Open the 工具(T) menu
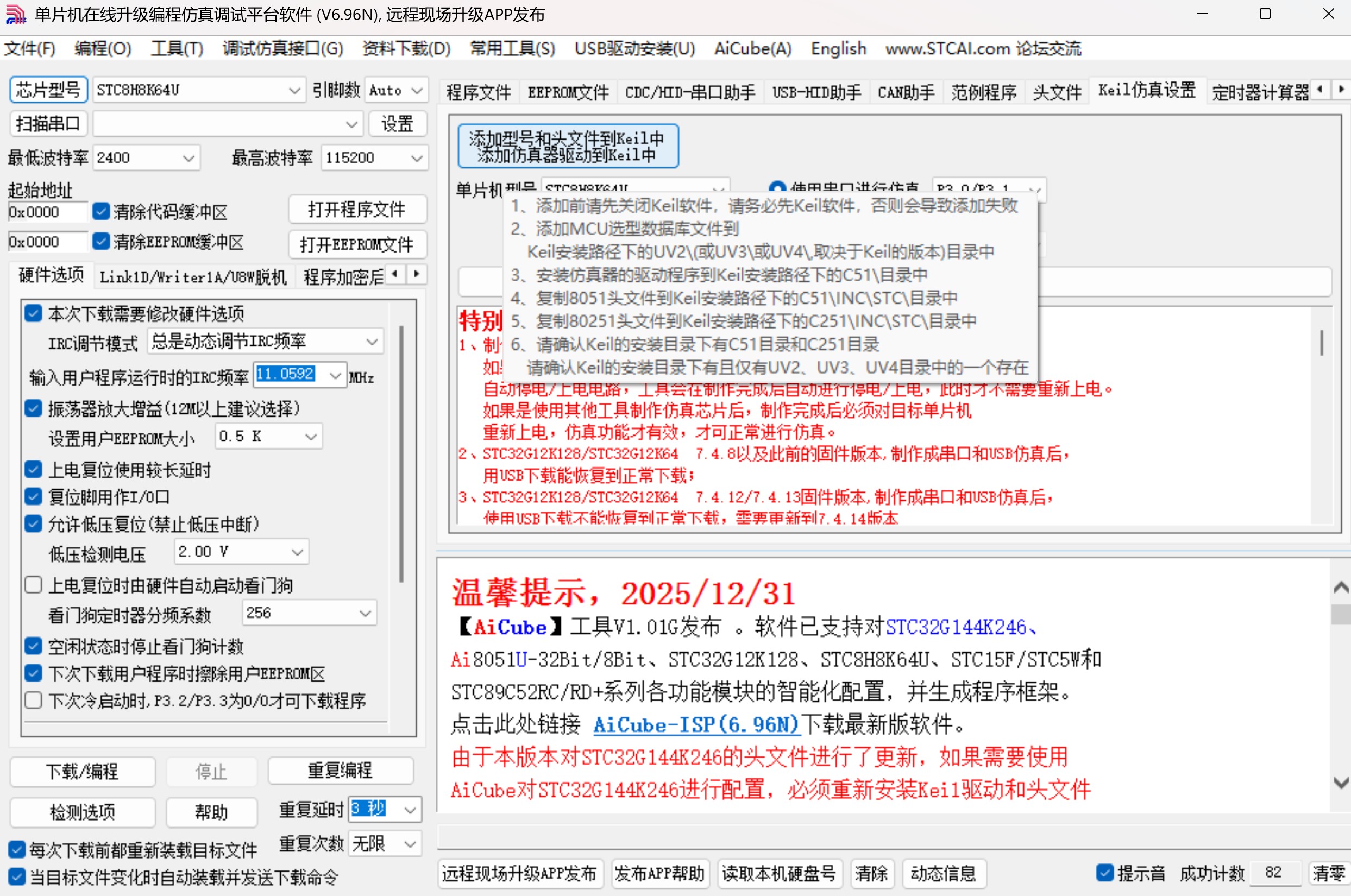Image resolution: width=1351 pixels, height=896 pixels. point(176,48)
